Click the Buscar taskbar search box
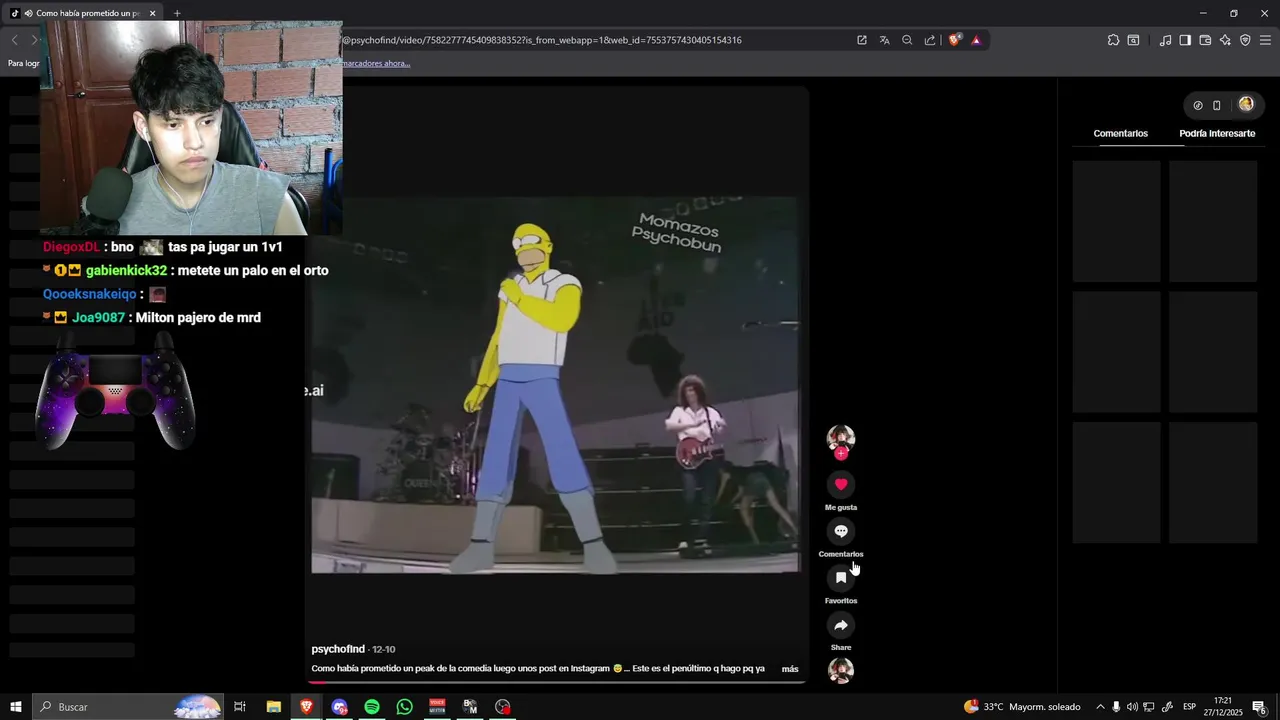The height and width of the screenshot is (720, 1280). (x=128, y=707)
